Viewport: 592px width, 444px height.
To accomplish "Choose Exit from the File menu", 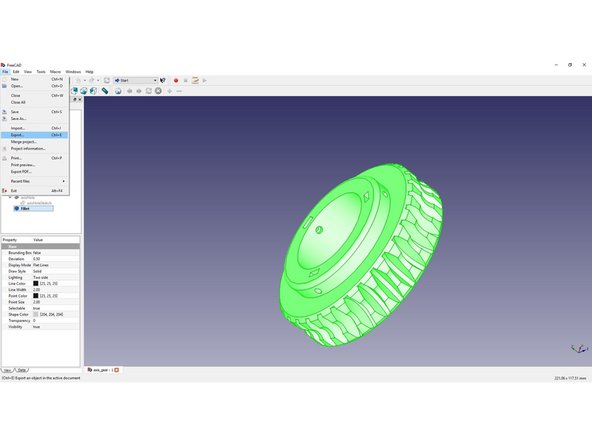I will (35, 191).
